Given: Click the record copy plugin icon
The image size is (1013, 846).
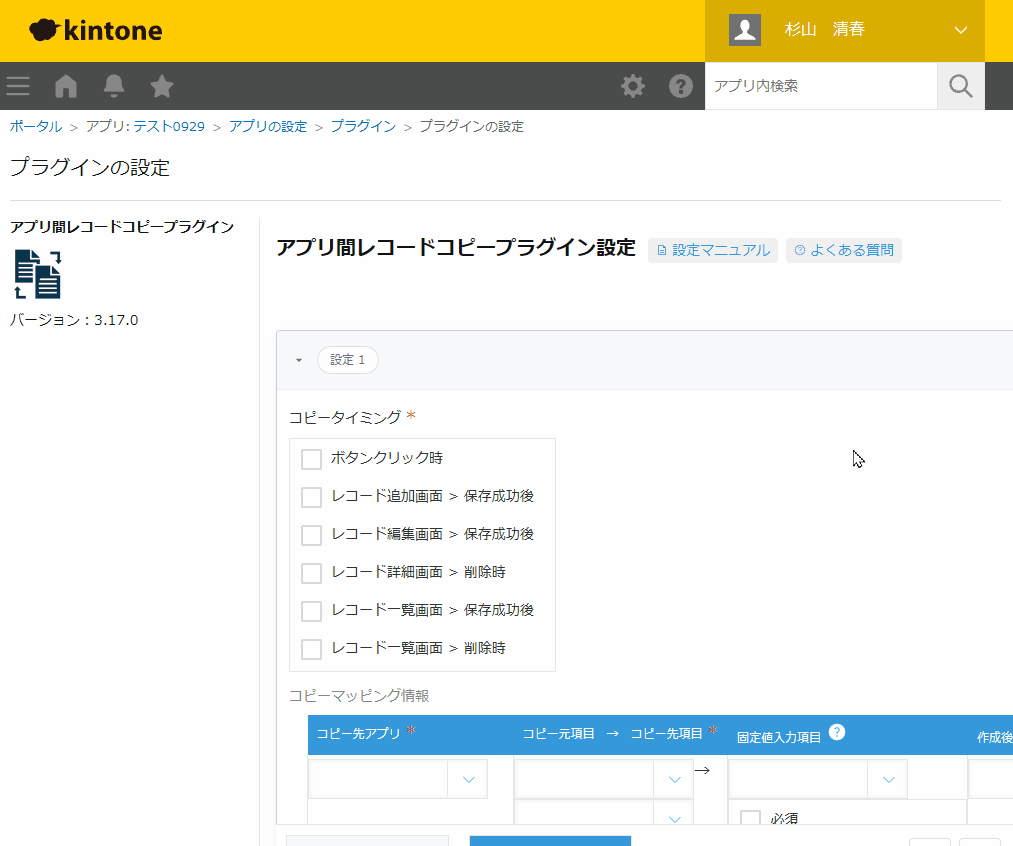Looking at the screenshot, I should [37, 274].
